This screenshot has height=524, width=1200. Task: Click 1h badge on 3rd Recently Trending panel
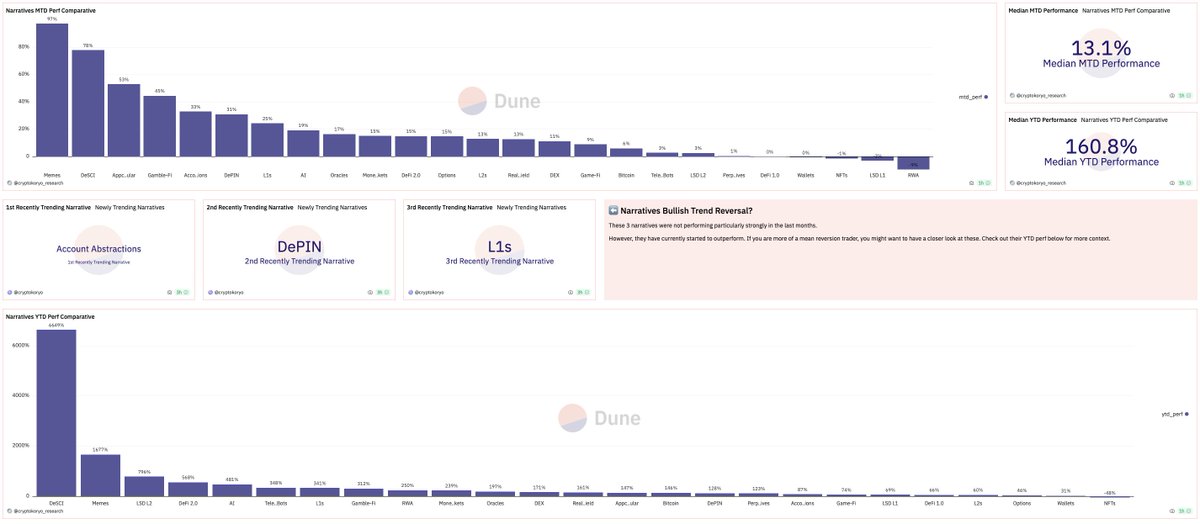pyautogui.click(x=581, y=292)
